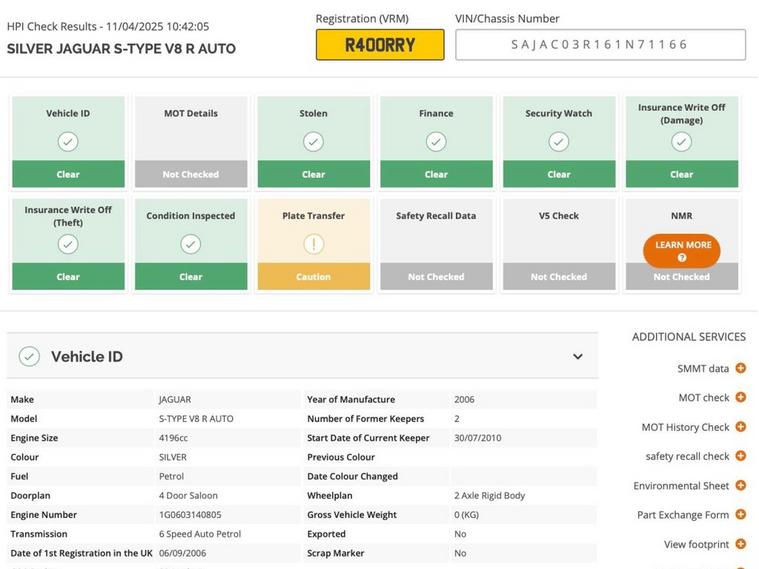The image size is (759, 569).
Task: Click the Vehicle ID section heading
Action: [87, 356]
